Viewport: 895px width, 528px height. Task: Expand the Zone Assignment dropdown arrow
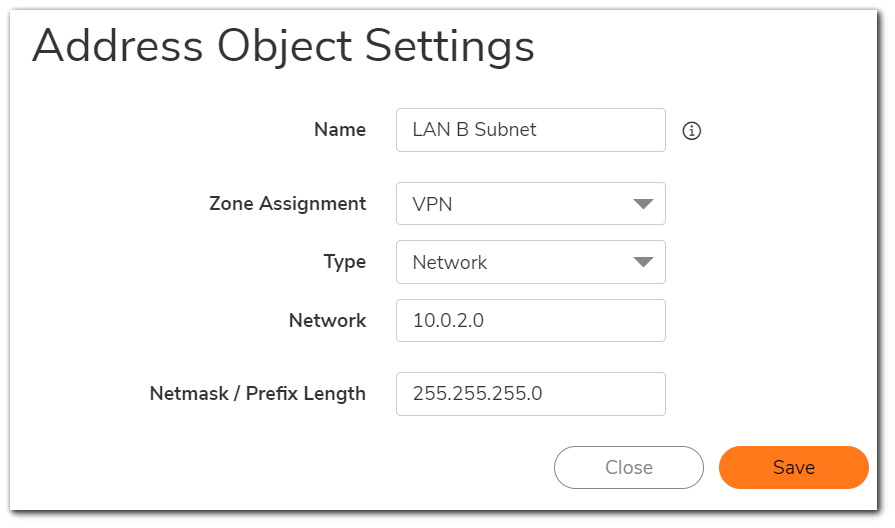[643, 204]
